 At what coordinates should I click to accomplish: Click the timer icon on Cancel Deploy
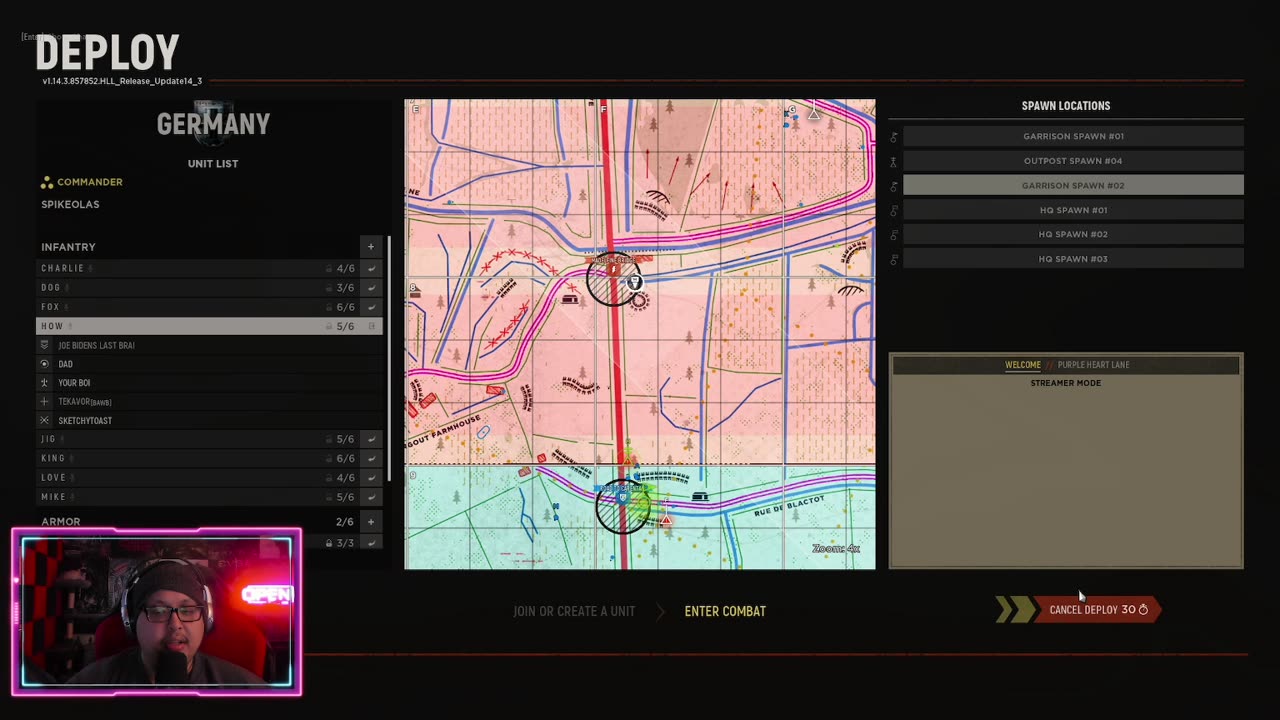(1143, 610)
